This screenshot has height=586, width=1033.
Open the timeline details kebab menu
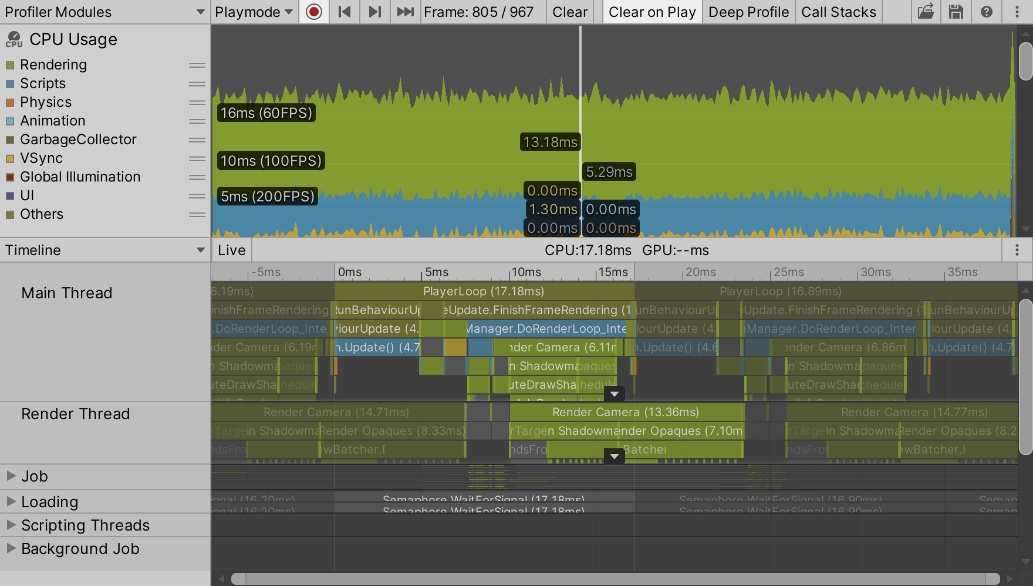coord(1017,250)
